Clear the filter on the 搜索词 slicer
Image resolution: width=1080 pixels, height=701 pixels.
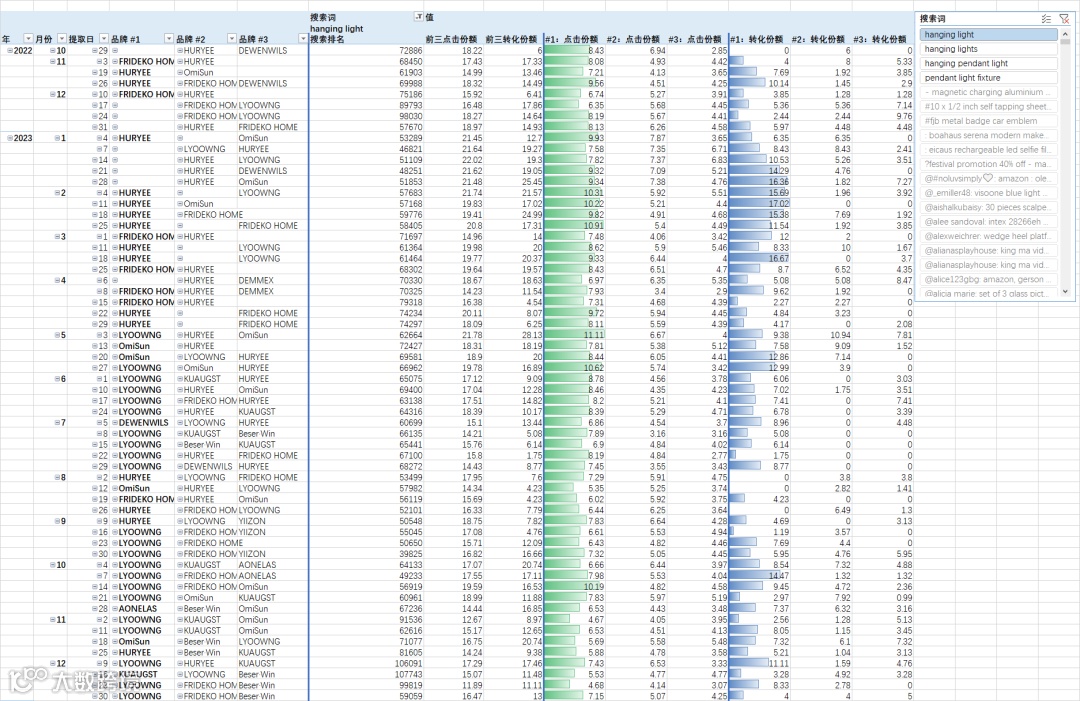(1063, 19)
